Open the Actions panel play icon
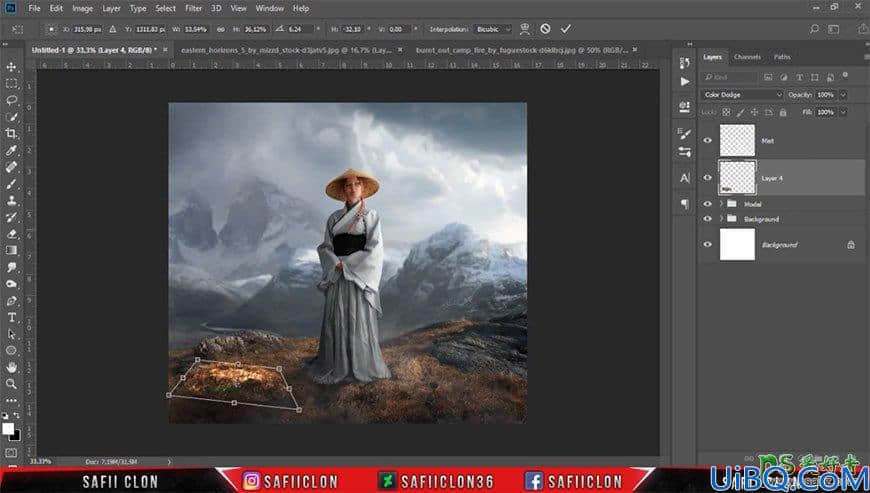 pos(685,82)
